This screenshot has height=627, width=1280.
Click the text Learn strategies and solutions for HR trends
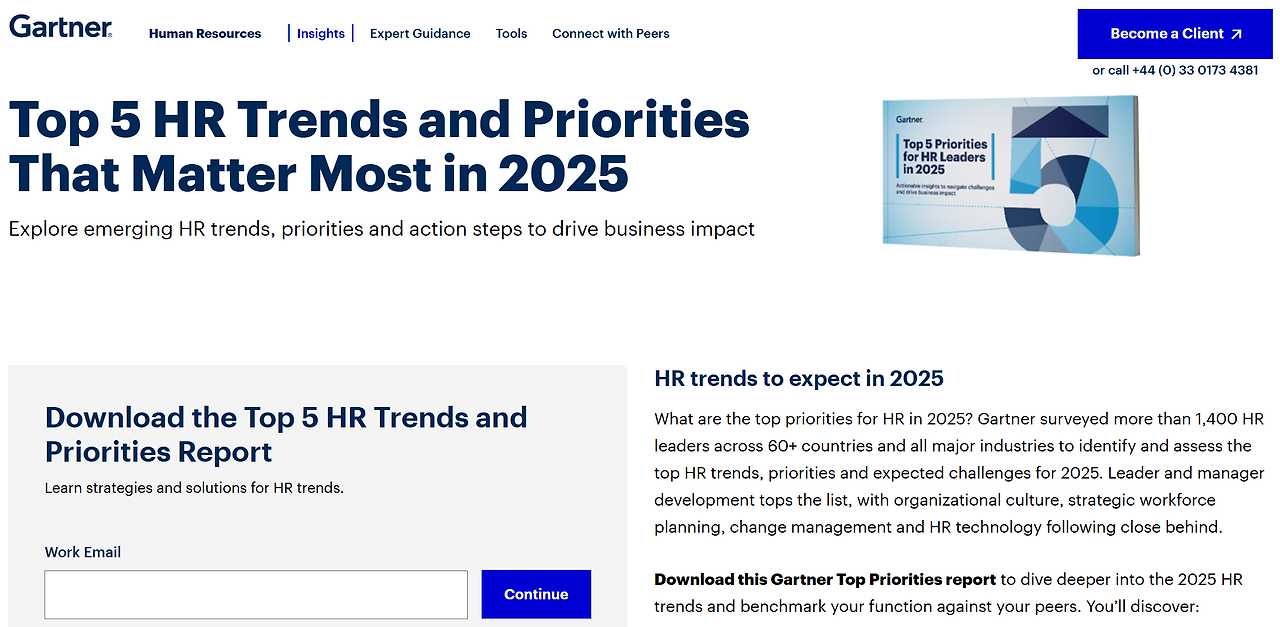click(x=194, y=489)
